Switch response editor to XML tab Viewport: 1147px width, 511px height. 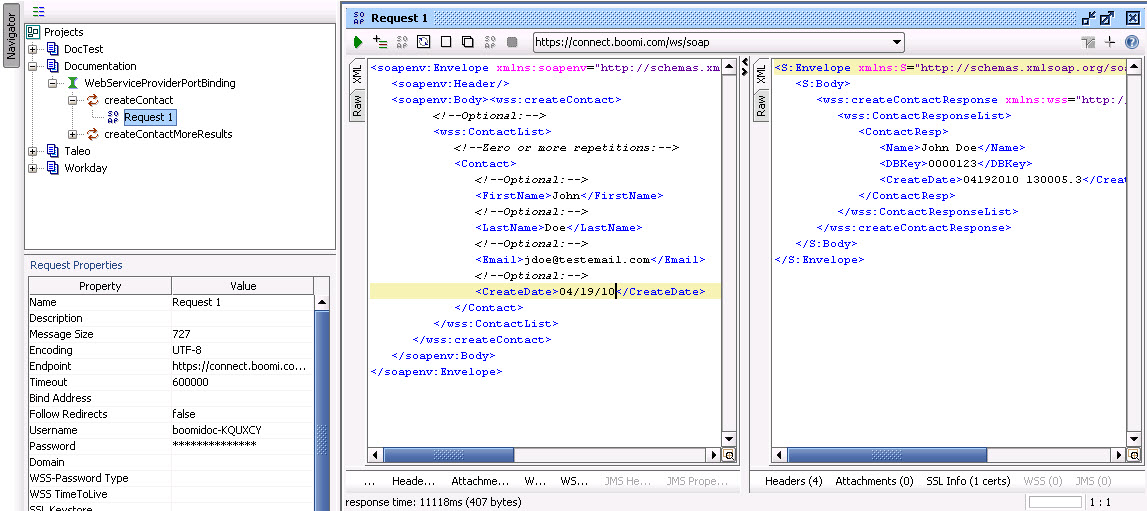pyautogui.click(x=761, y=73)
